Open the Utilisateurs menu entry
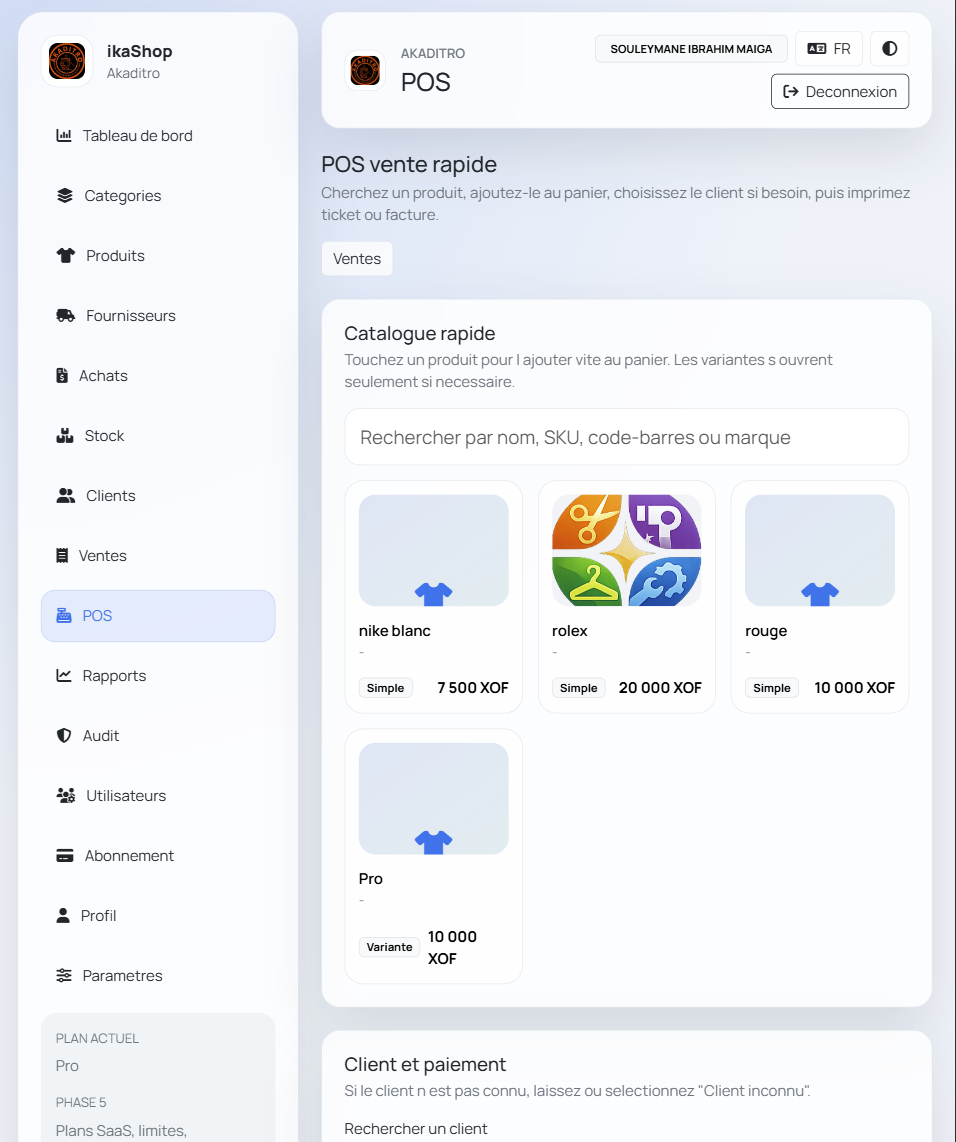This screenshot has width=956, height=1142. 126,796
